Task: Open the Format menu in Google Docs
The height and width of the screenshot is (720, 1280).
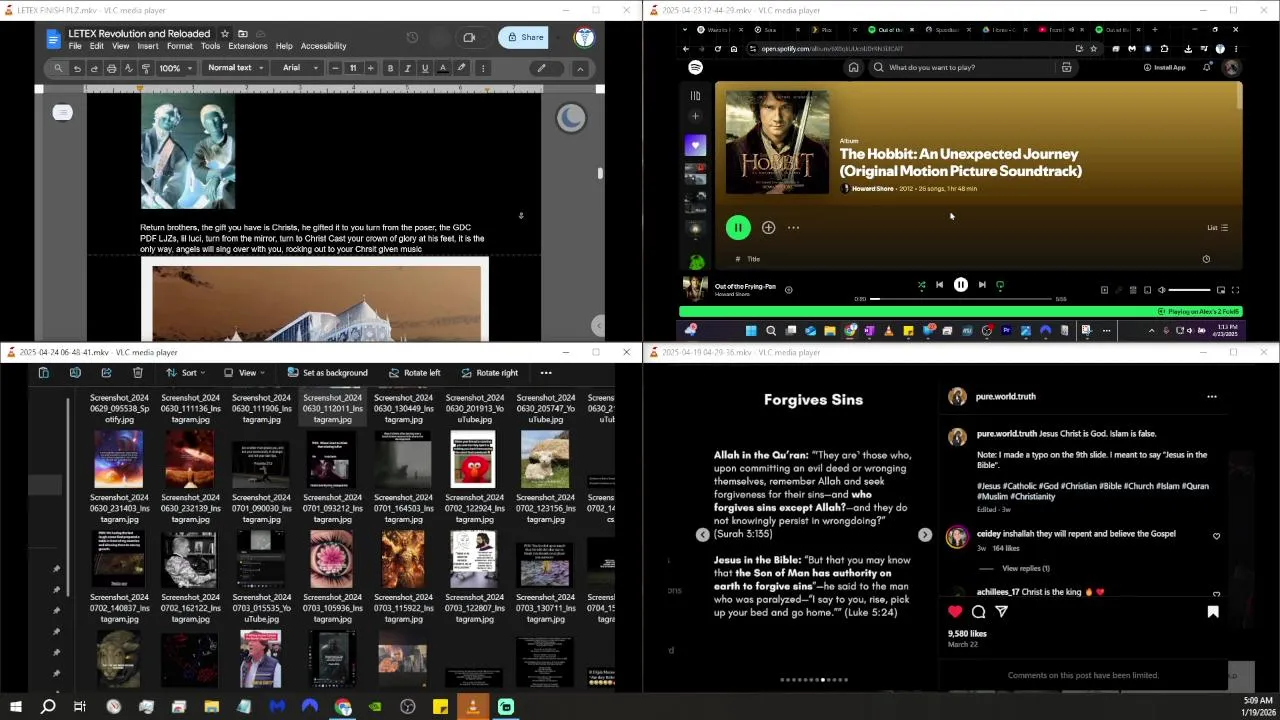Action: point(180,46)
